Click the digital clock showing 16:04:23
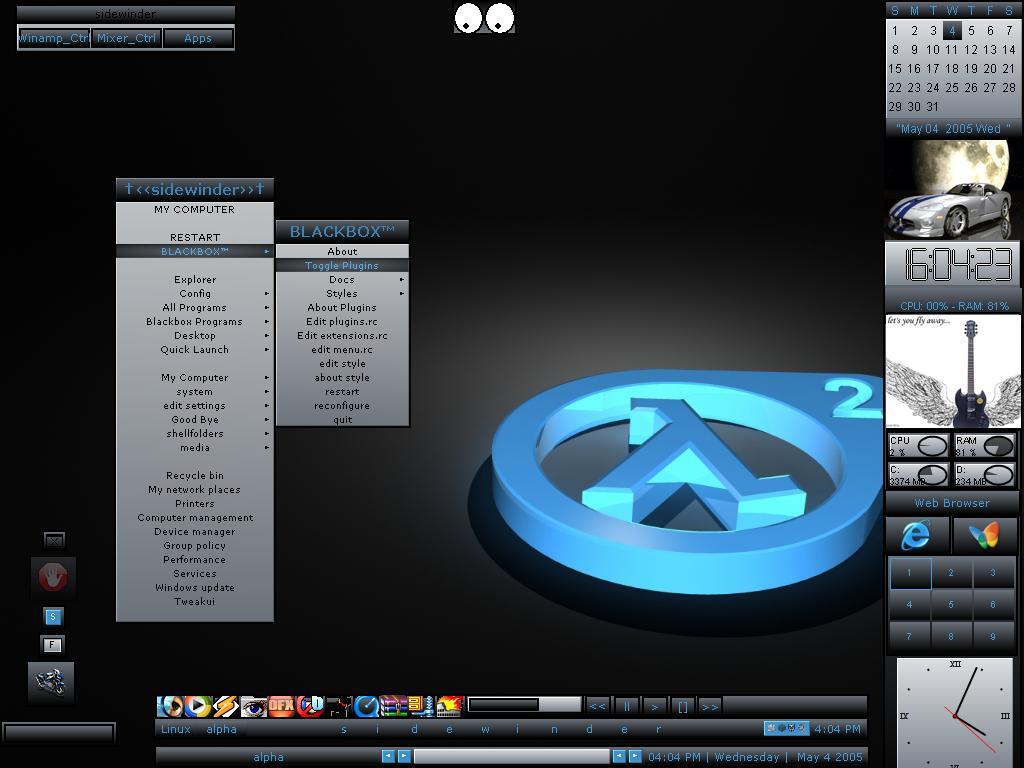Viewport: 1024px width, 768px height. (952, 264)
